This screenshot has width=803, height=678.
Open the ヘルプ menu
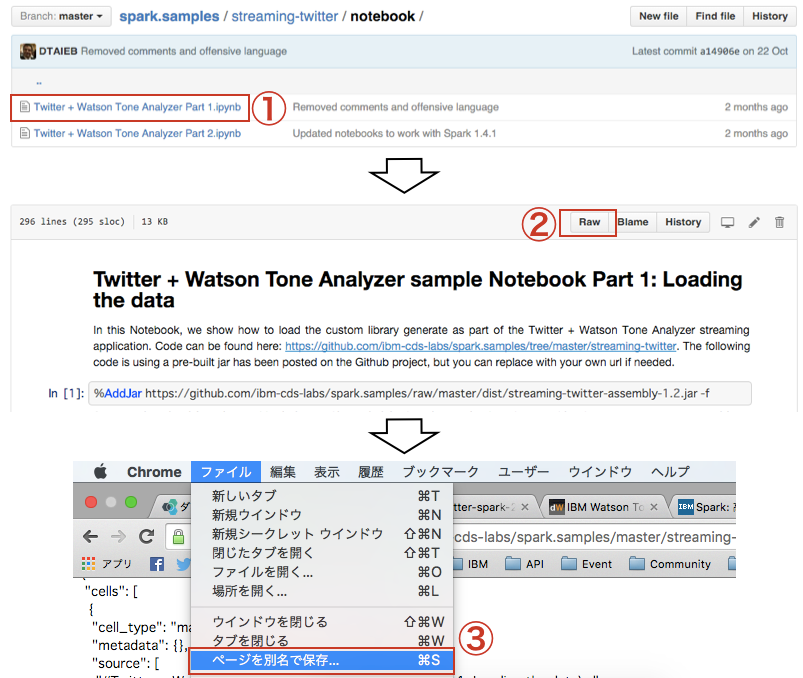pos(670,472)
